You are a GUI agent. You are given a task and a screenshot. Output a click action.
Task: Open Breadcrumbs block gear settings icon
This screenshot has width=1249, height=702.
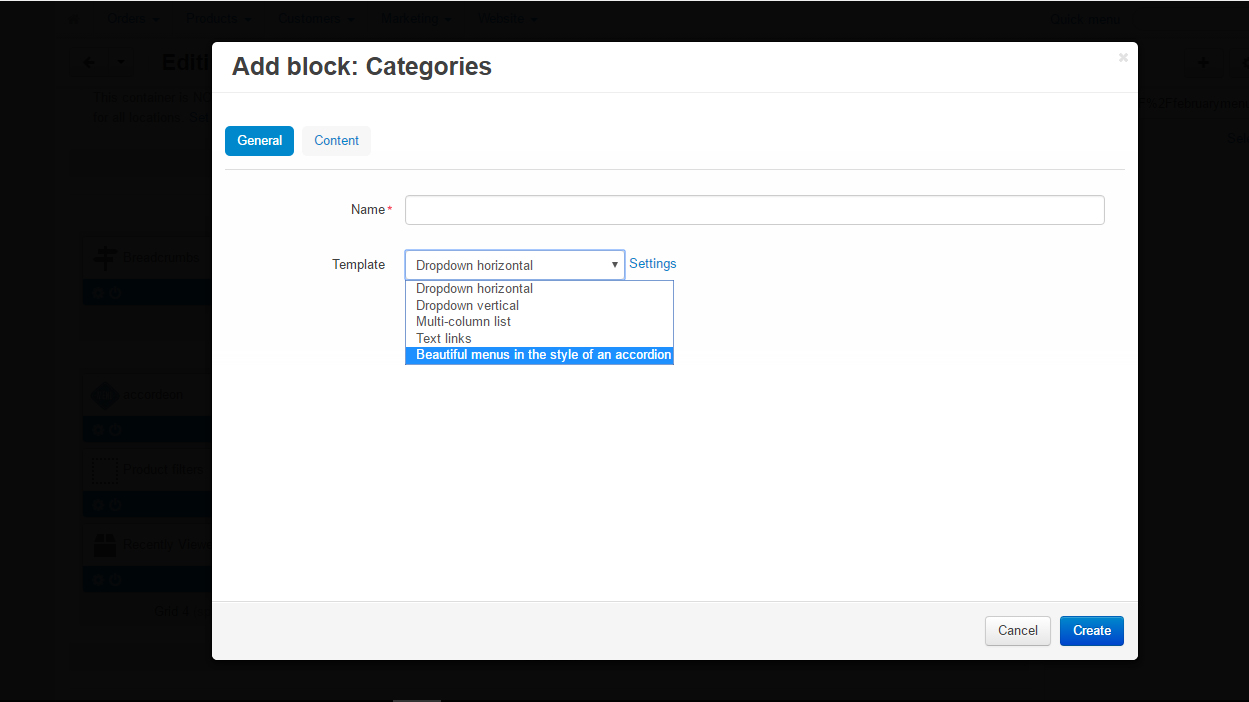[98, 294]
